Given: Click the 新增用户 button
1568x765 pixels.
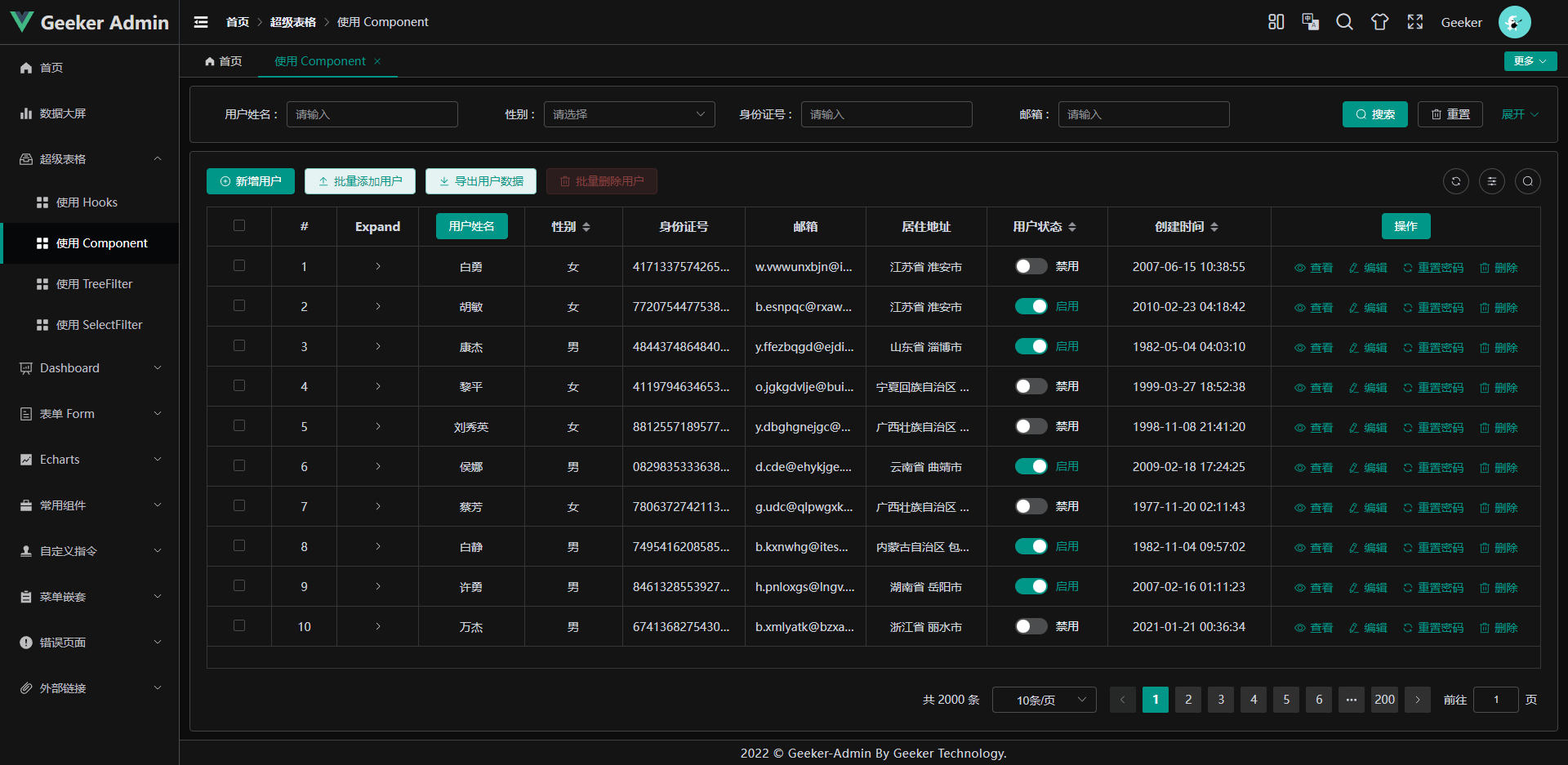Looking at the screenshot, I should (x=251, y=181).
